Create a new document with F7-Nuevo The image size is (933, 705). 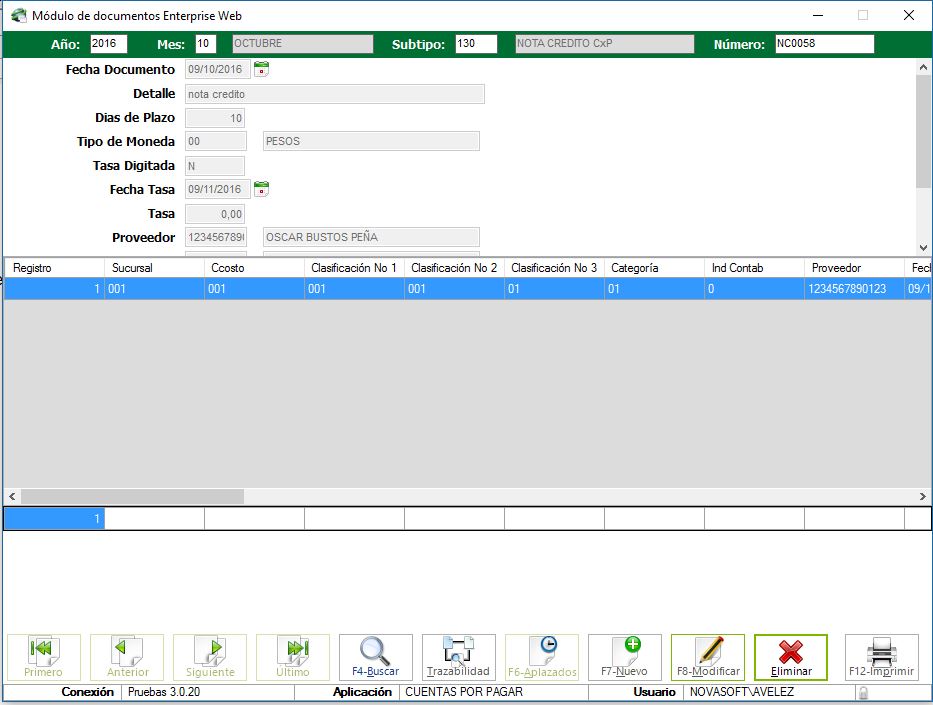pos(625,657)
